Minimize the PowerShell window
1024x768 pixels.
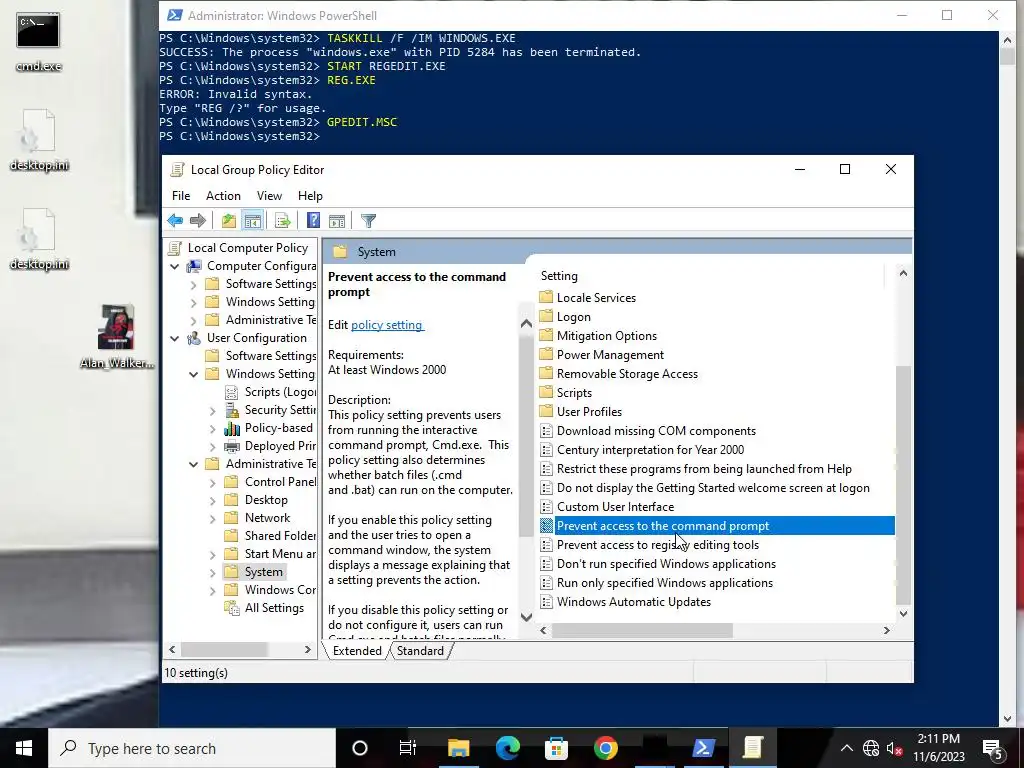point(902,15)
